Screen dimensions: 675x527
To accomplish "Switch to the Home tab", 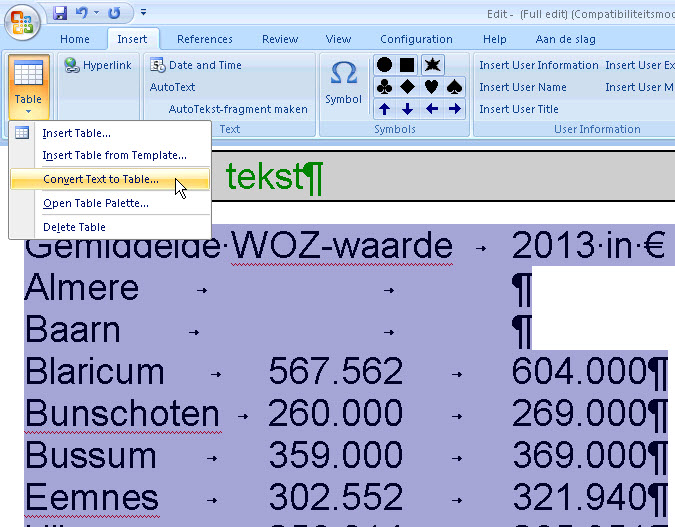I will (75, 39).
